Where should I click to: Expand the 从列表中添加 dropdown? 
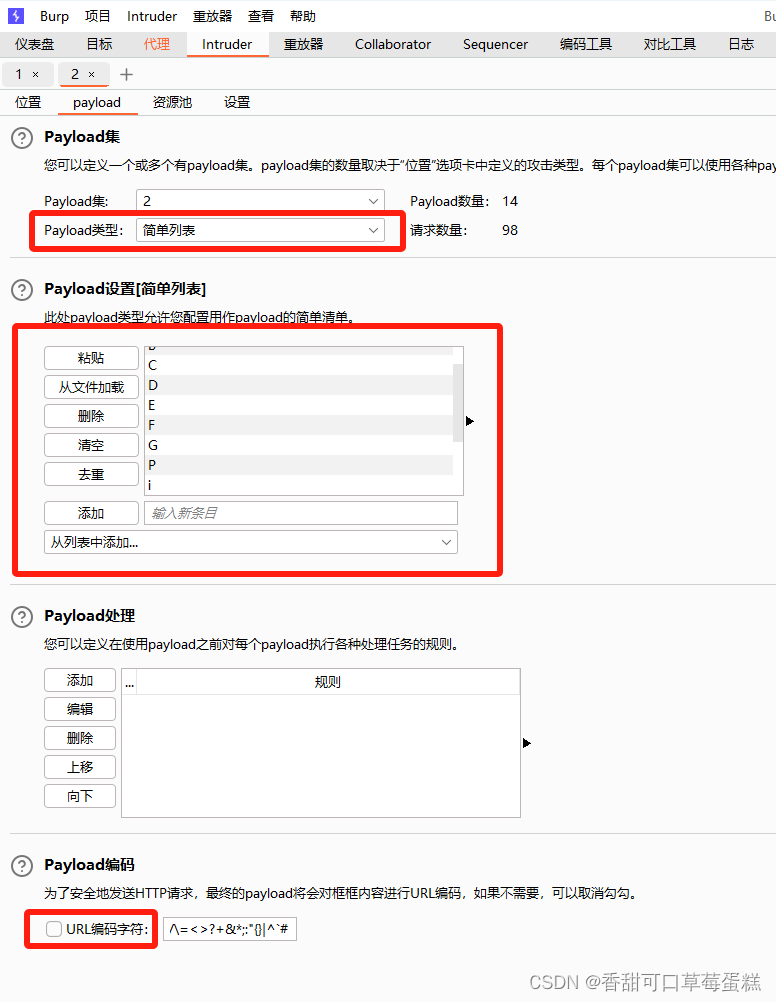pyautogui.click(x=251, y=543)
